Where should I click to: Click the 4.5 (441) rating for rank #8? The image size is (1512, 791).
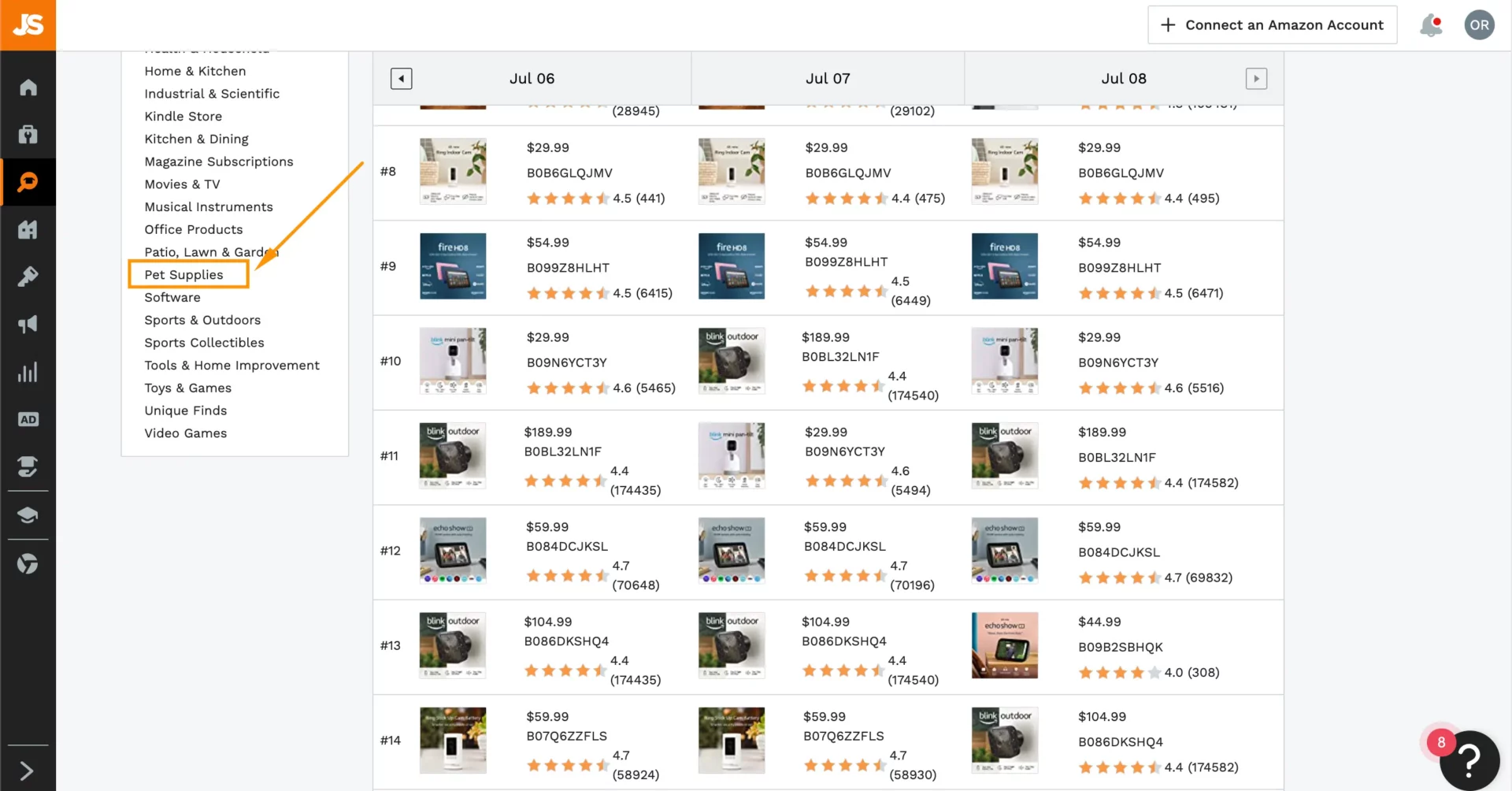(596, 199)
